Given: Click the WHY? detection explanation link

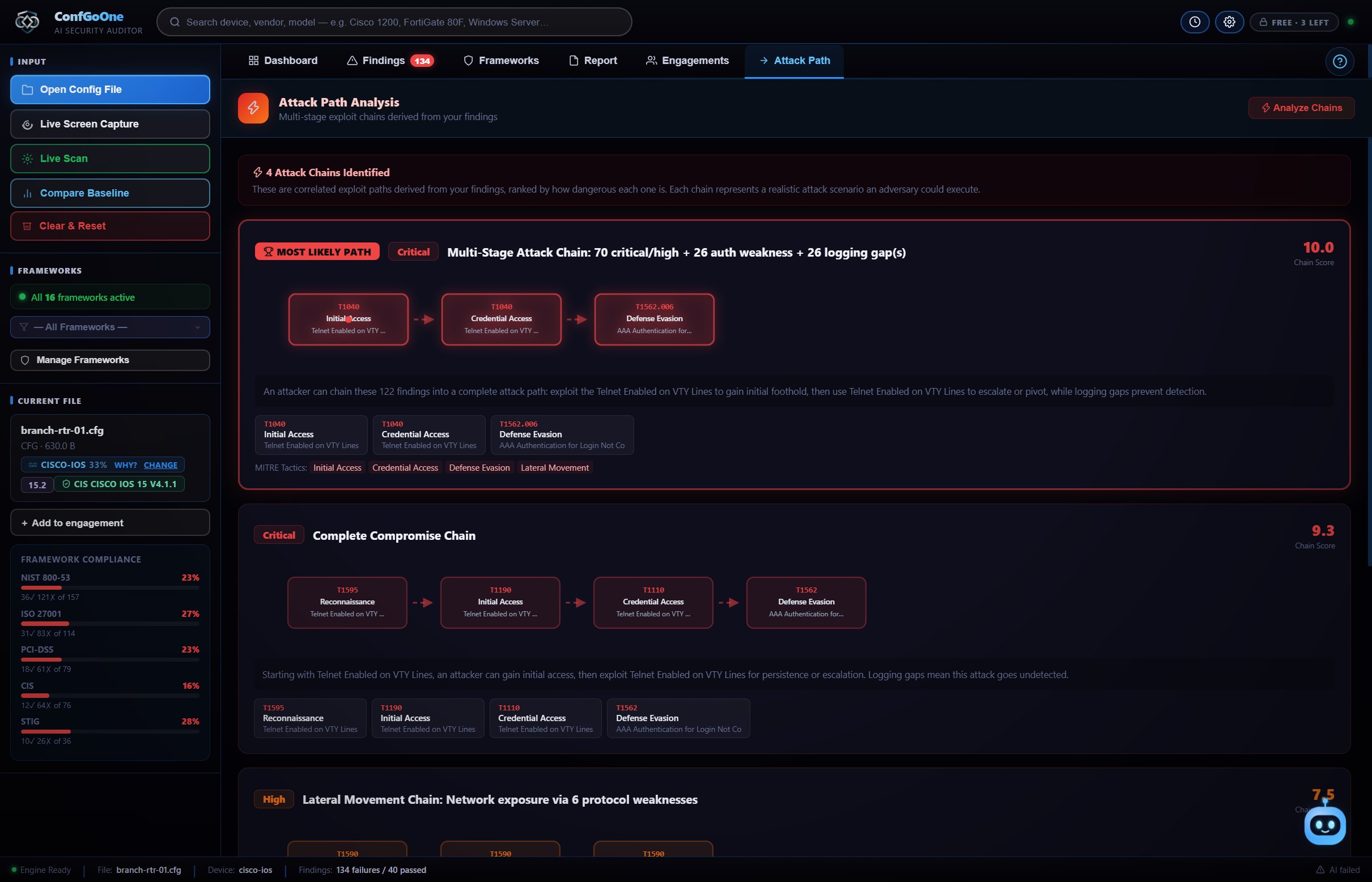Looking at the screenshot, I should [125, 465].
